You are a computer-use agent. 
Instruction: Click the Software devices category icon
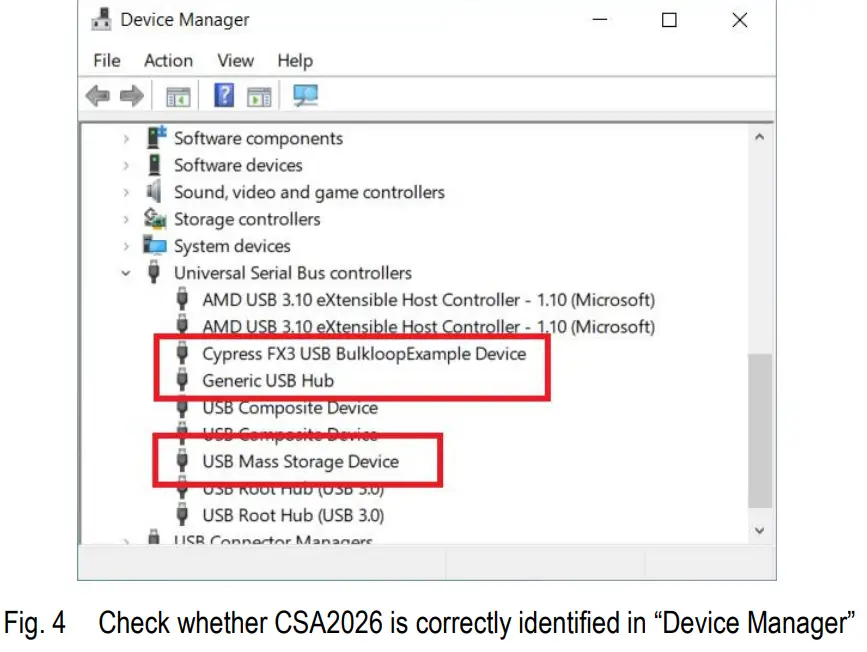coord(154,165)
